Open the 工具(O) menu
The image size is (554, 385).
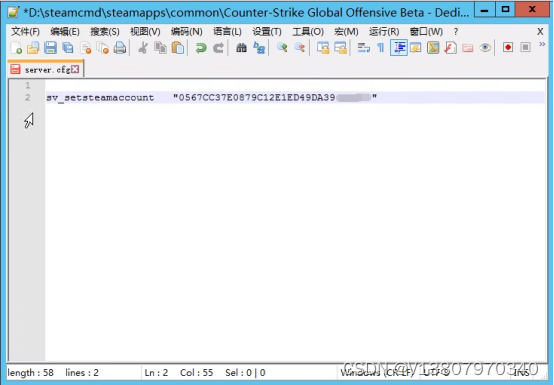click(308, 31)
